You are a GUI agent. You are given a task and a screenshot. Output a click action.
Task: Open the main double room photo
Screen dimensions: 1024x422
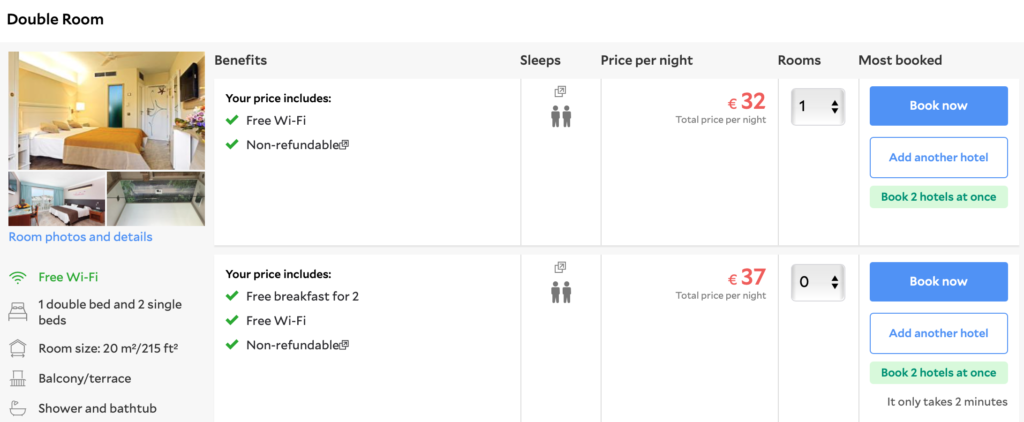(106, 110)
